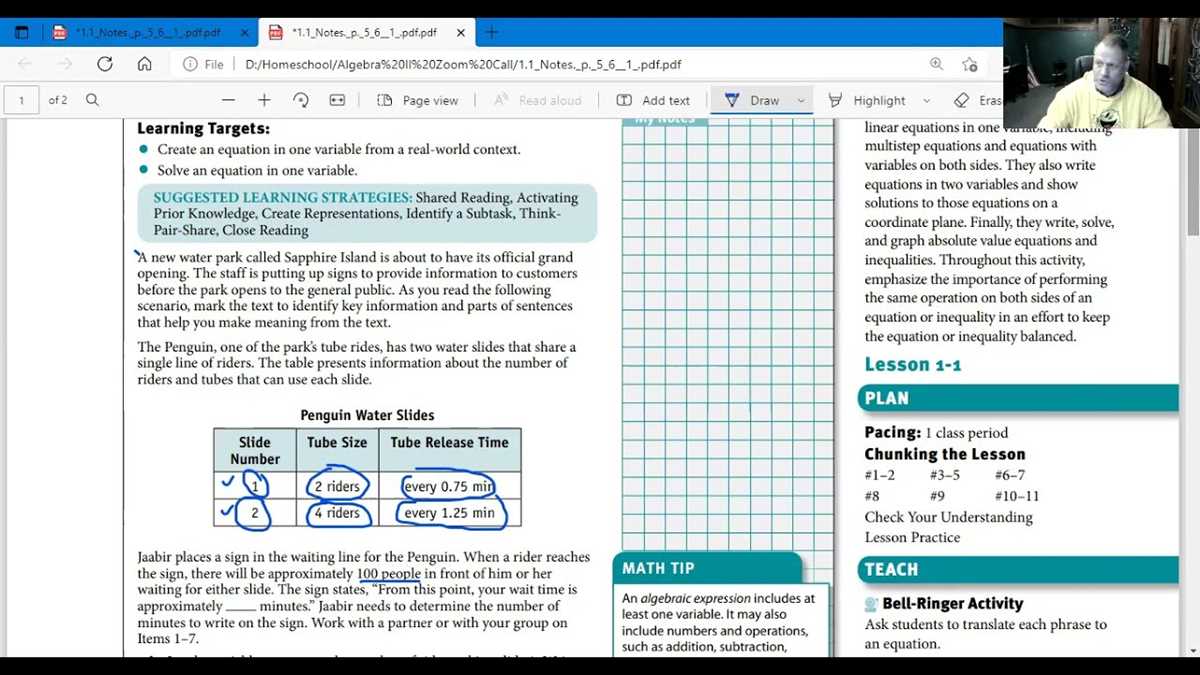Click the 'Slide Number' column header
1200x675 pixels.
pos(255,450)
